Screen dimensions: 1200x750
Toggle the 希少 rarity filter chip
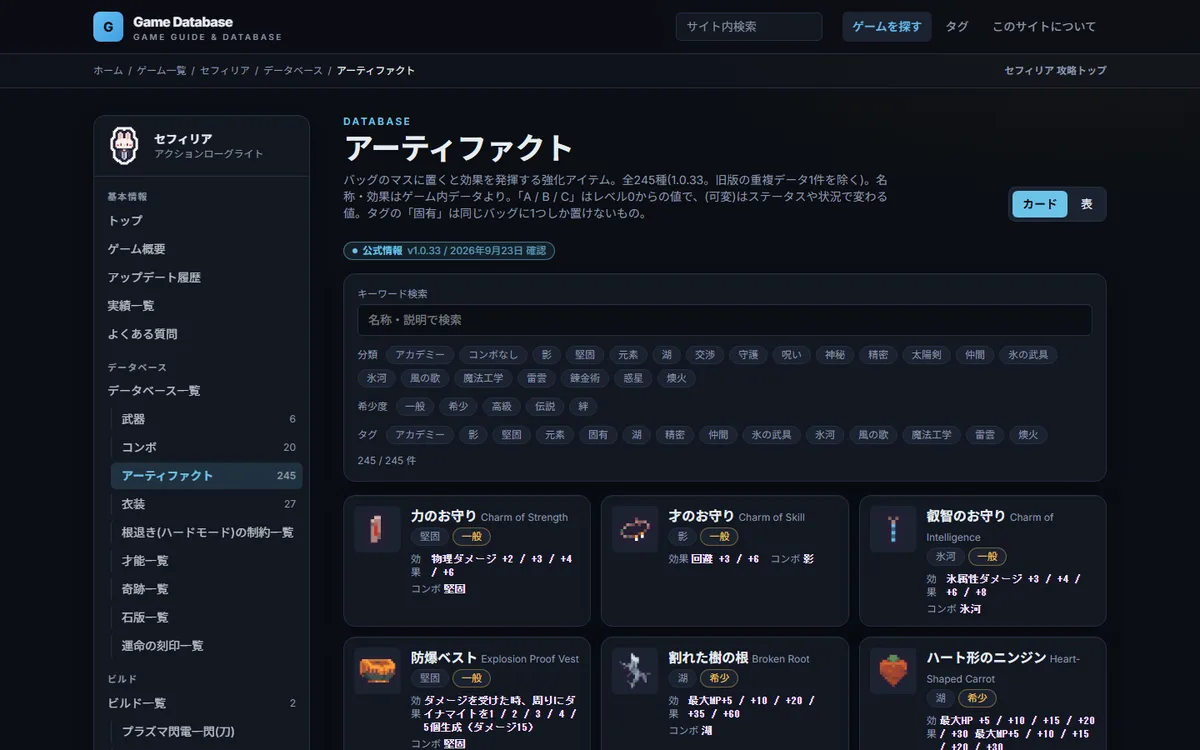point(458,407)
